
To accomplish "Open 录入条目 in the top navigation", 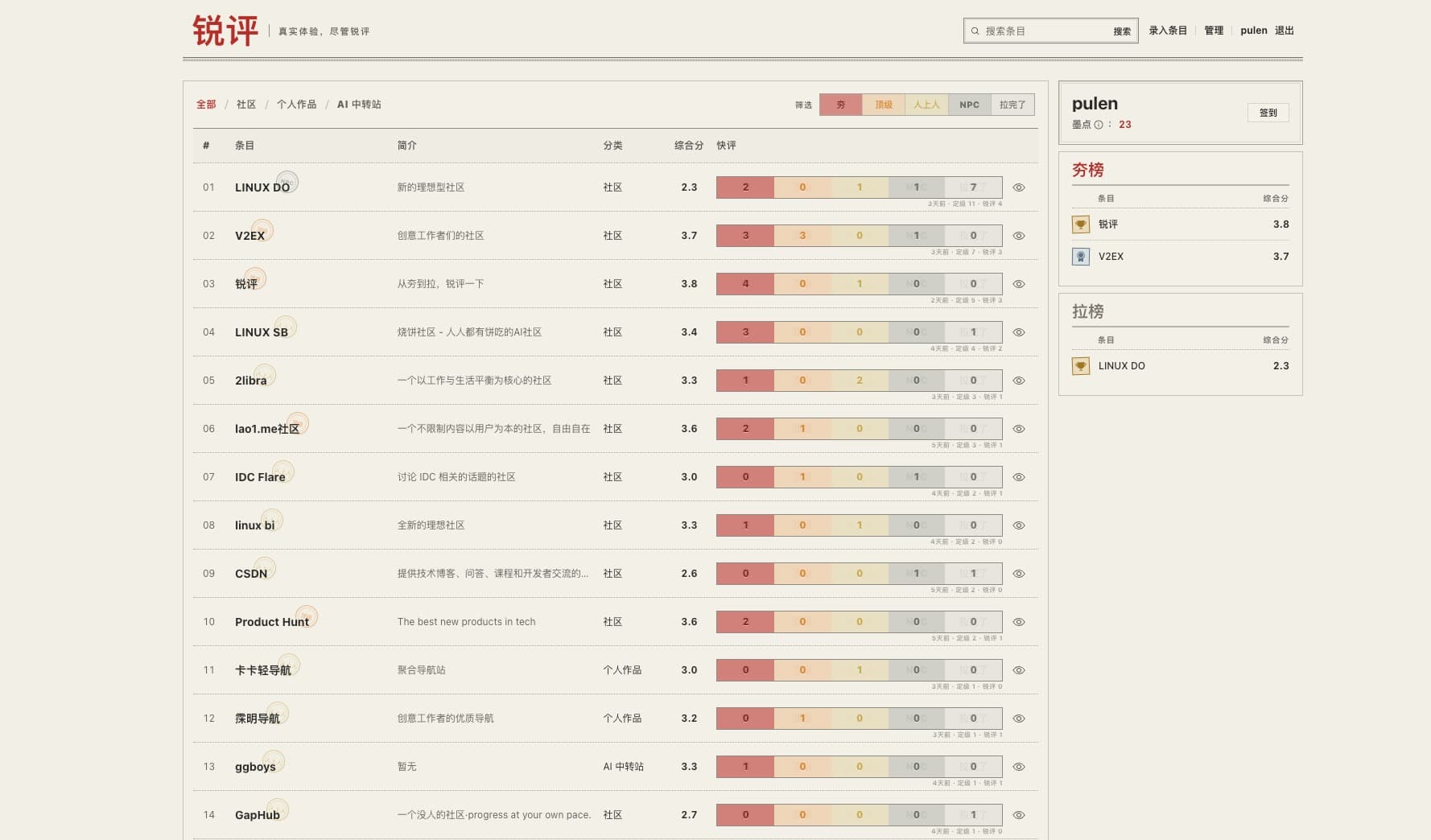I will [x=1168, y=31].
